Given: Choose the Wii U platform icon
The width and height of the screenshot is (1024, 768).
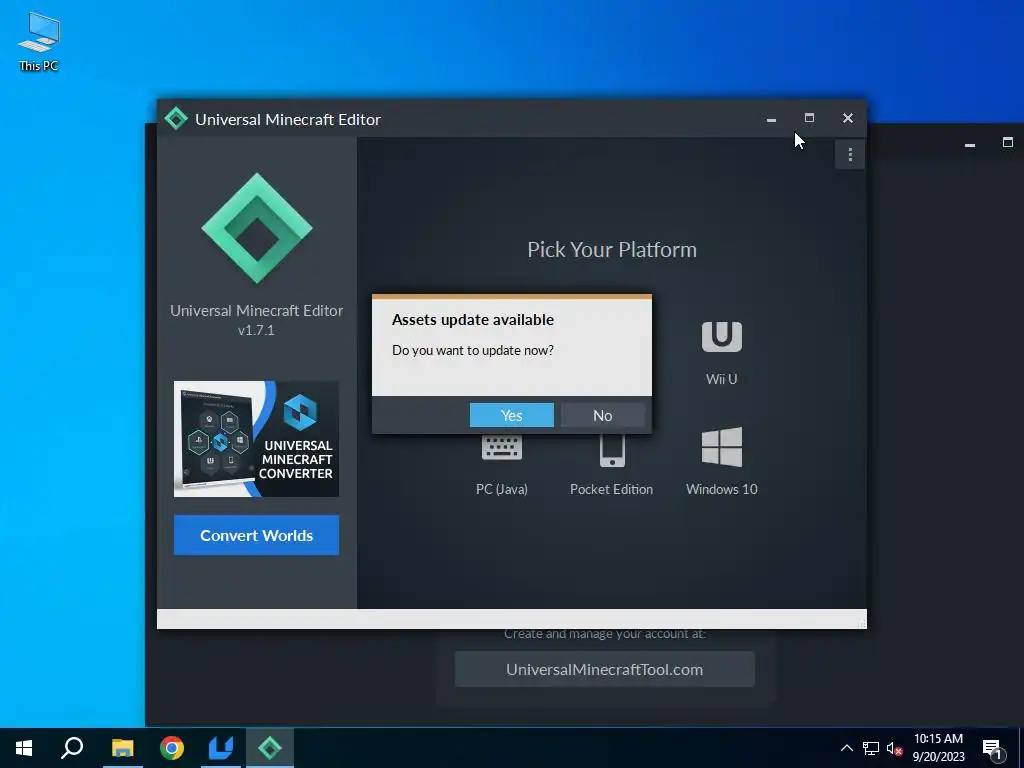Looking at the screenshot, I should click(x=722, y=336).
